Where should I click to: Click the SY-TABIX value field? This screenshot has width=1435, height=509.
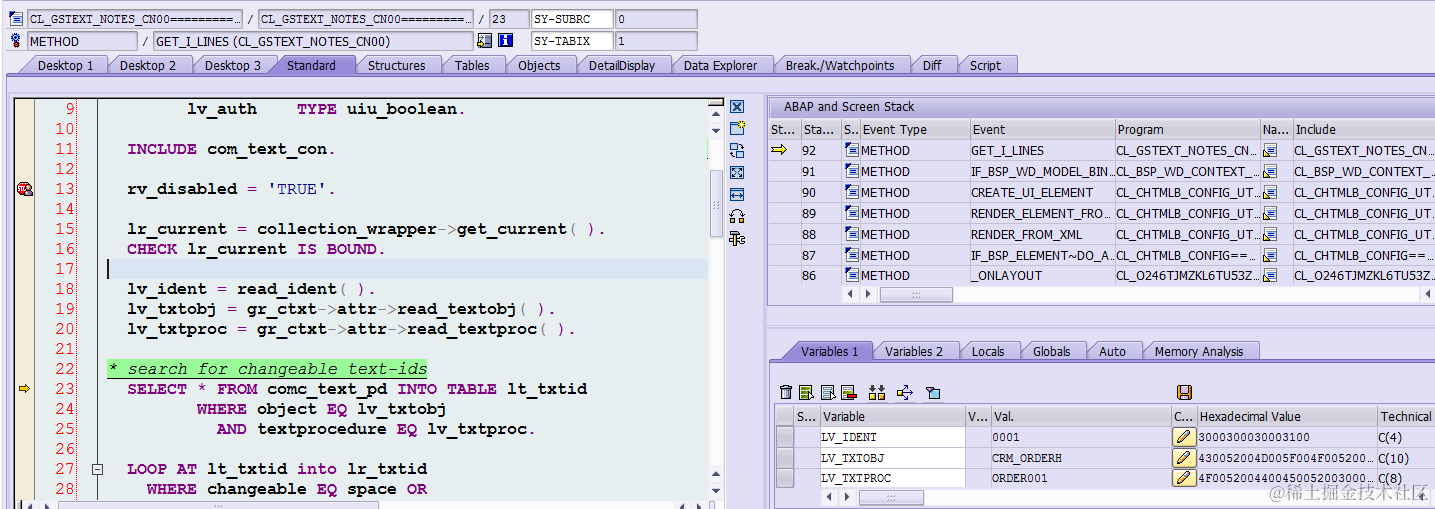click(x=656, y=41)
